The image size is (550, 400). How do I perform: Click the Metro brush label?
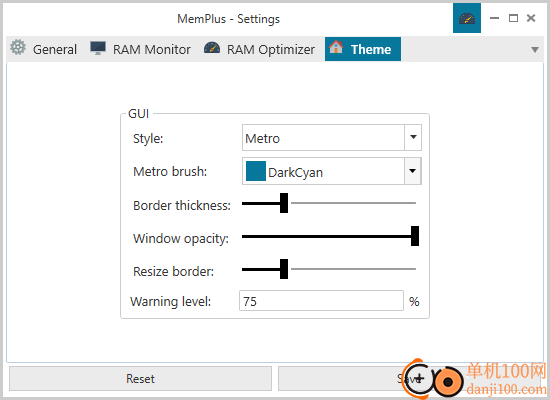(x=170, y=172)
